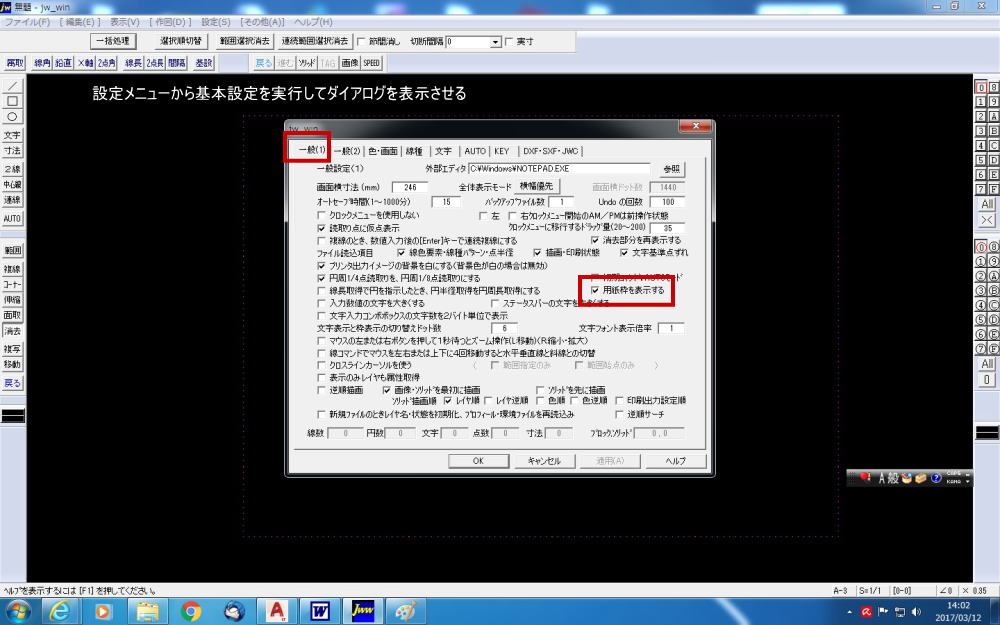1000x625 pixels.
Task: Click the 範囲選択消去 button
Action: 244,41
